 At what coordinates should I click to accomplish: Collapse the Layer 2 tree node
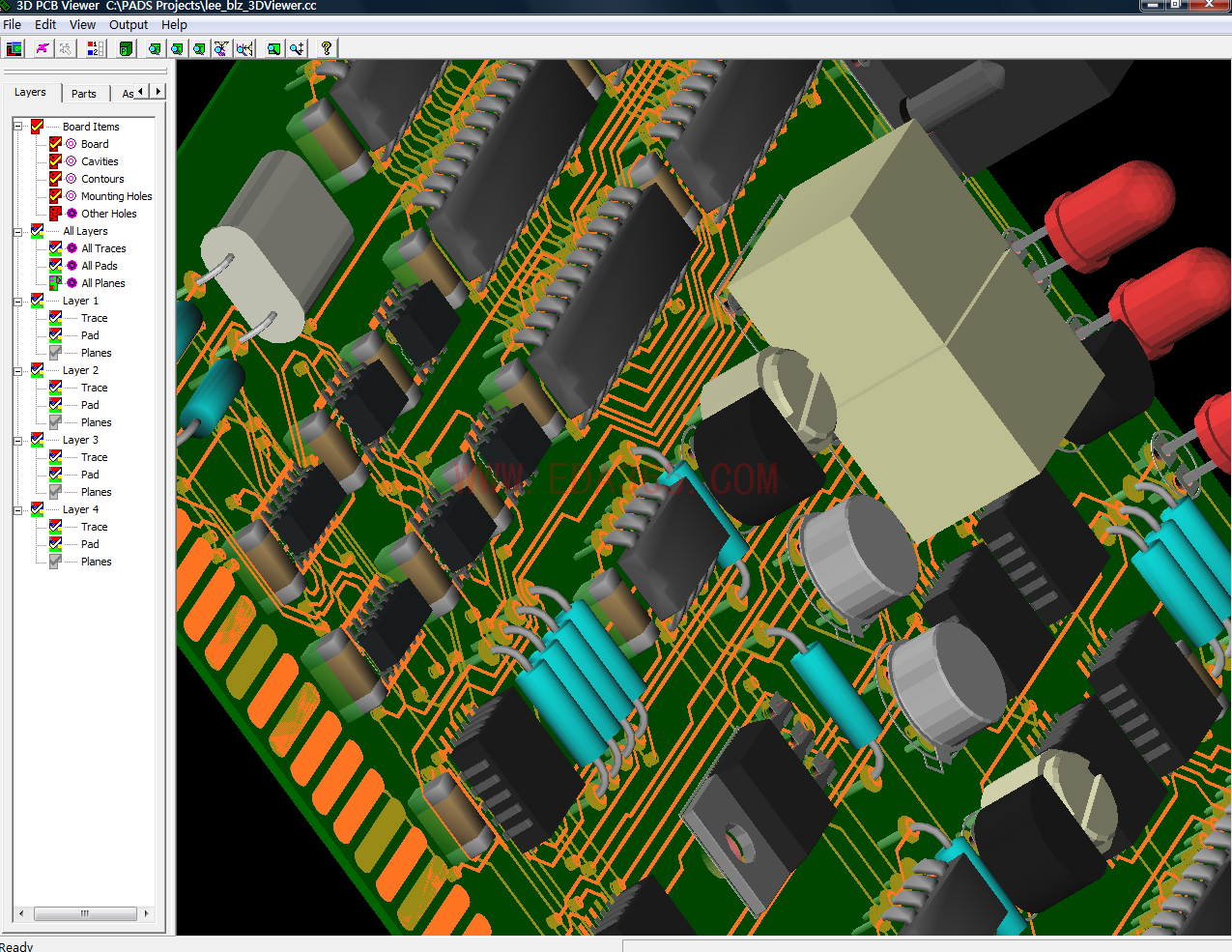(x=17, y=371)
